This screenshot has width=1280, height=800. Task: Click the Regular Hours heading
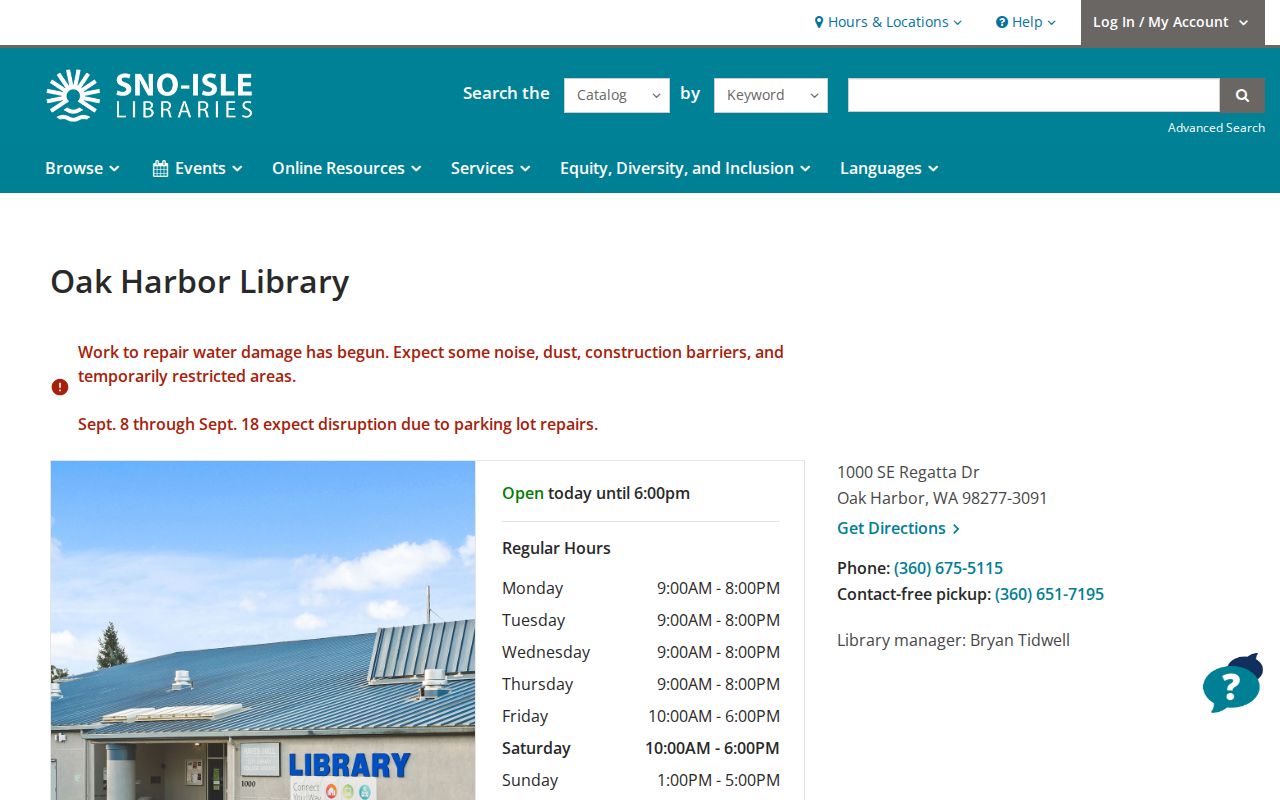[556, 548]
